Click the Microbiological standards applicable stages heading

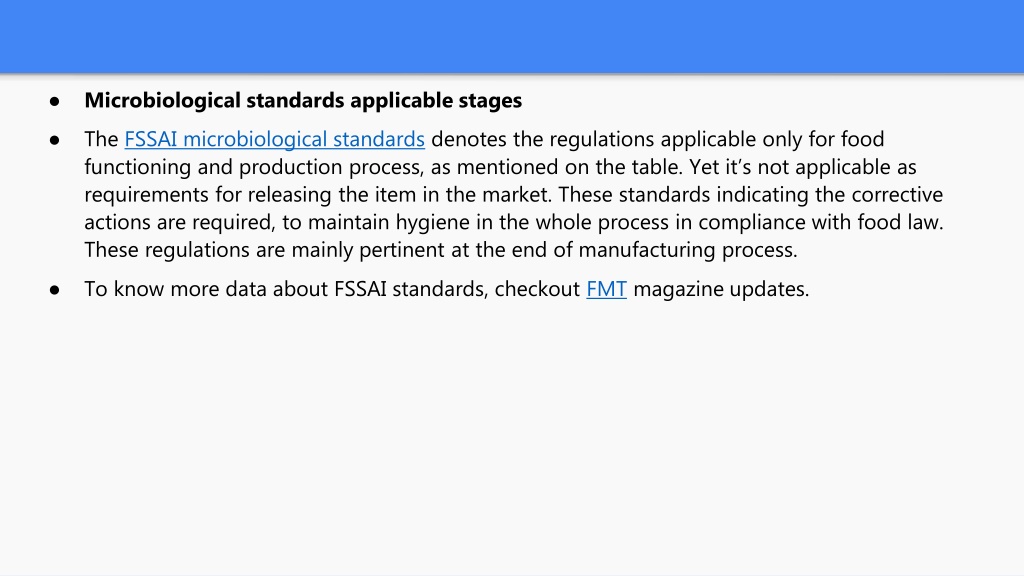pos(303,100)
